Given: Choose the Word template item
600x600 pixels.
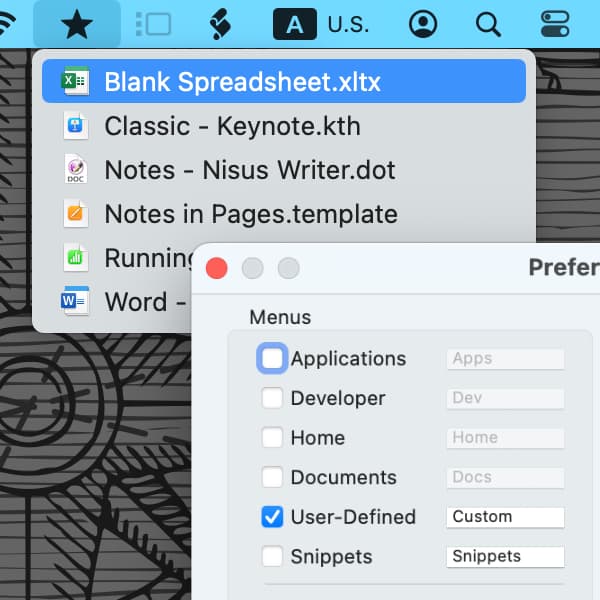Looking at the screenshot, I should (117, 302).
